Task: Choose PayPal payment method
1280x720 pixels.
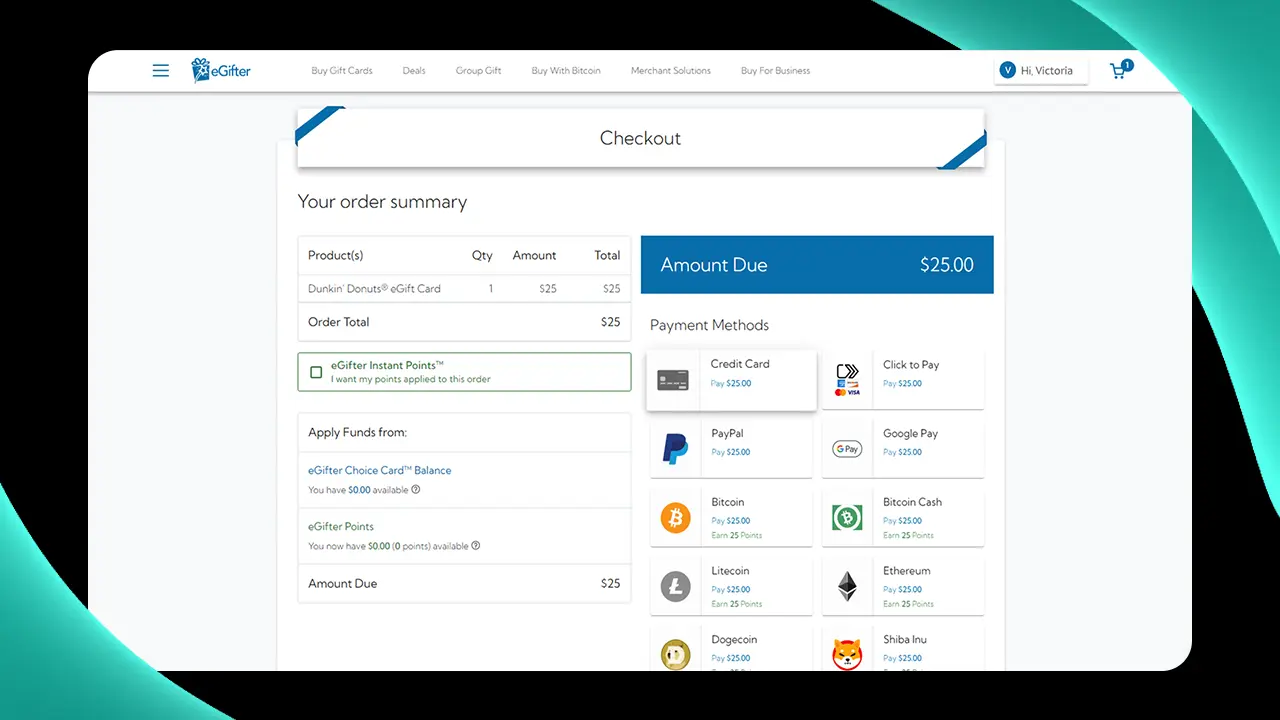Action: (731, 449)
